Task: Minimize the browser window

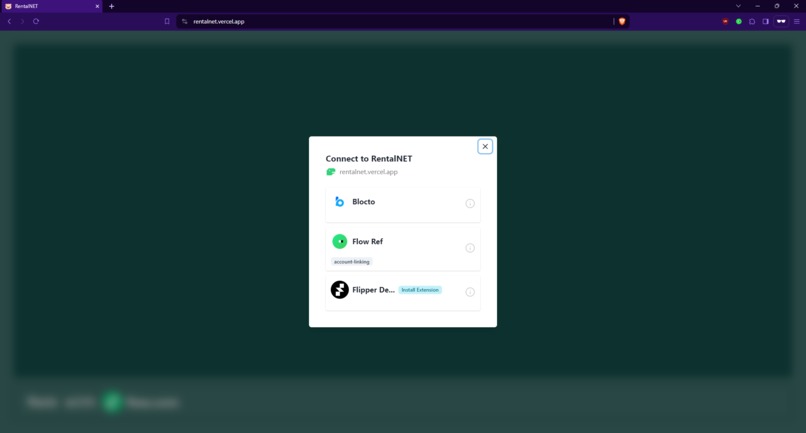Action: point(757,6)
